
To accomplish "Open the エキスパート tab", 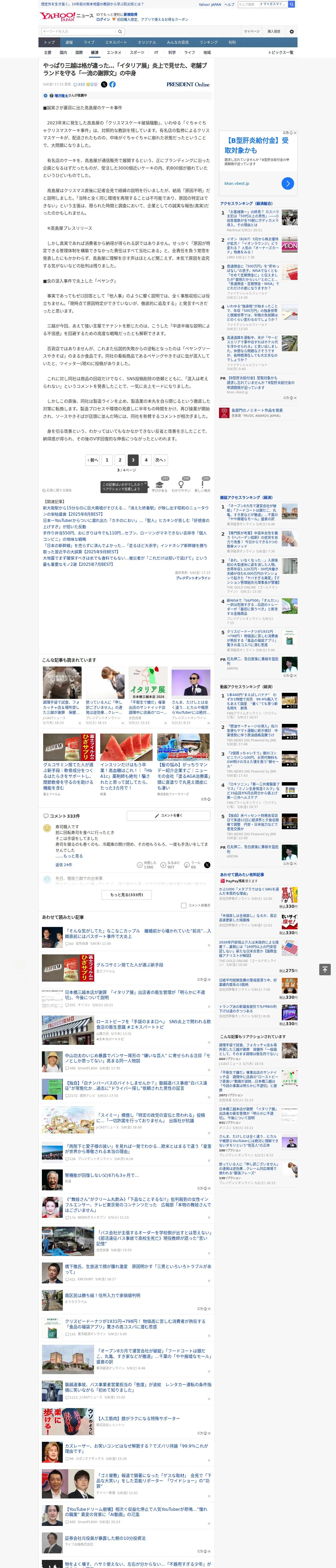I will [116, 43].
